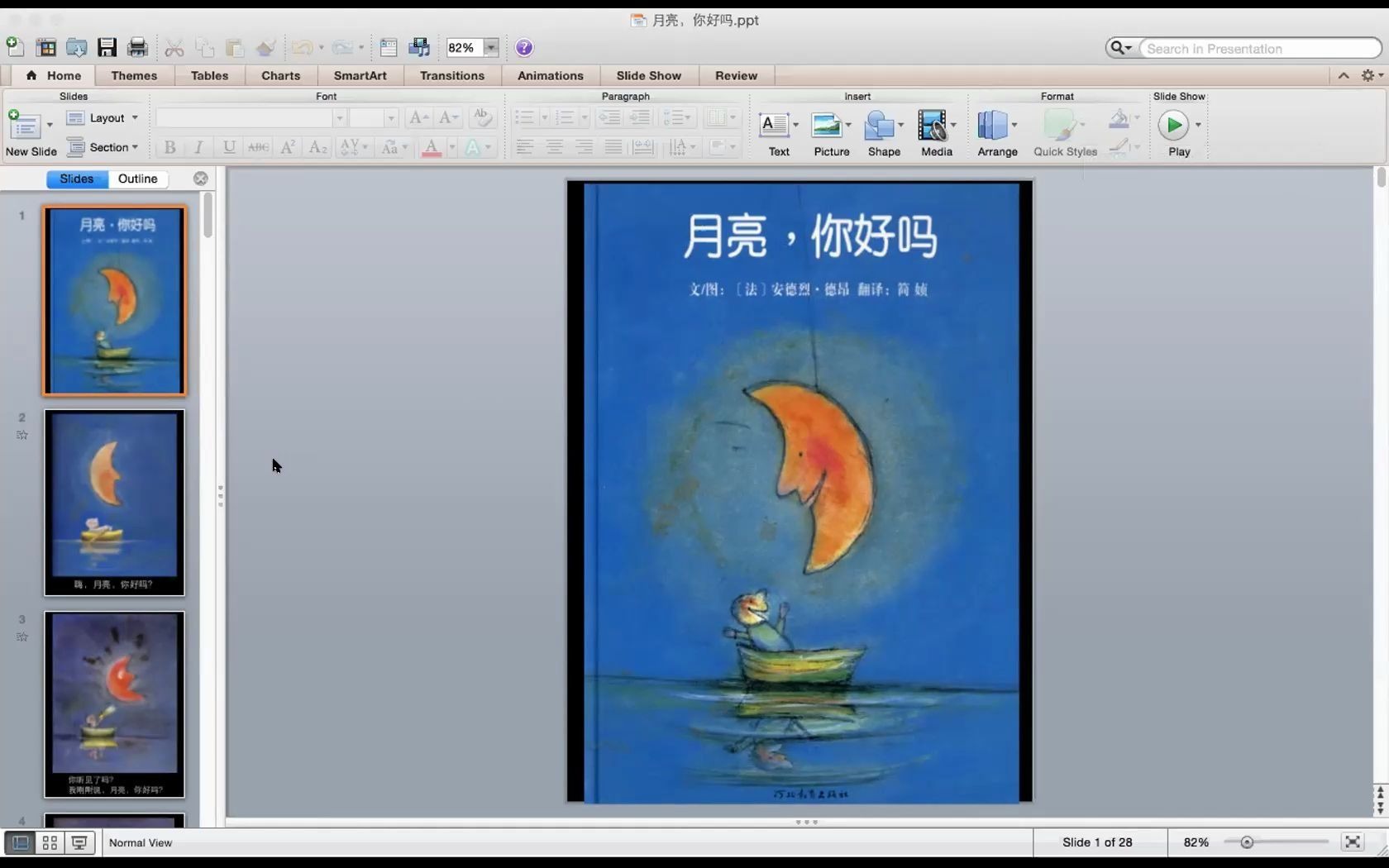Click the New Presentation icon in toolbar

coord(15,47)
